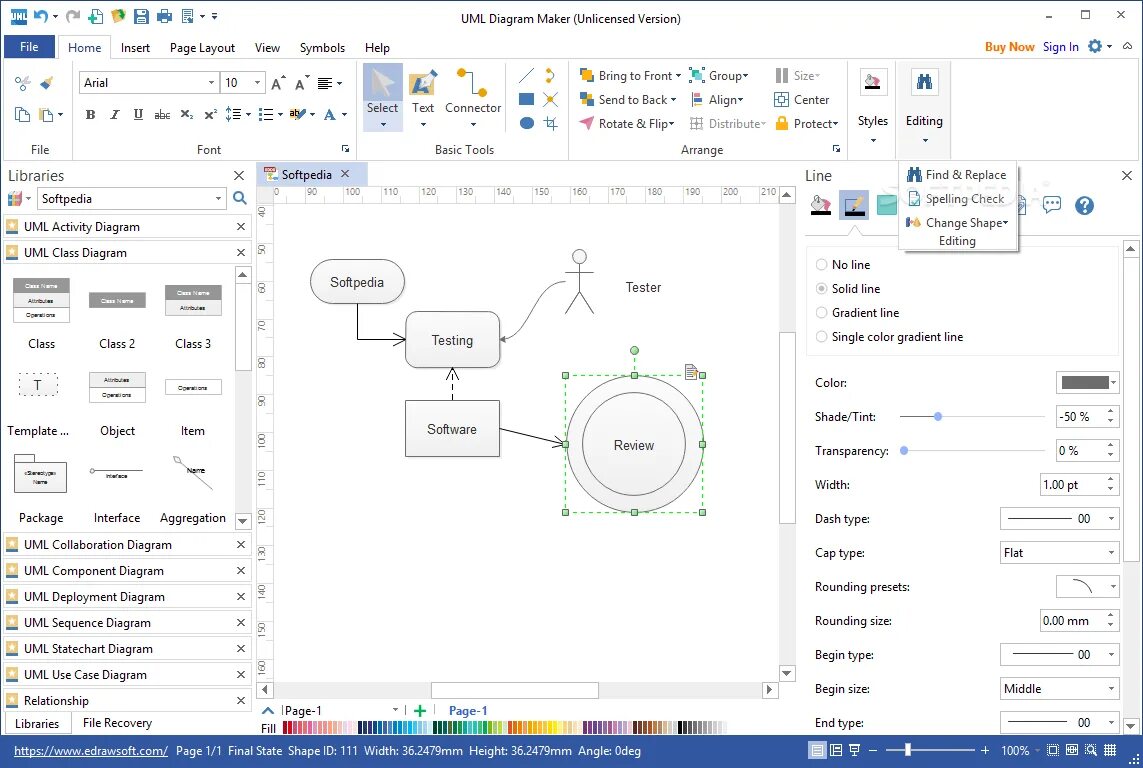
Task: Click the Buy Now link
Action: click(x=1009, y=46)
